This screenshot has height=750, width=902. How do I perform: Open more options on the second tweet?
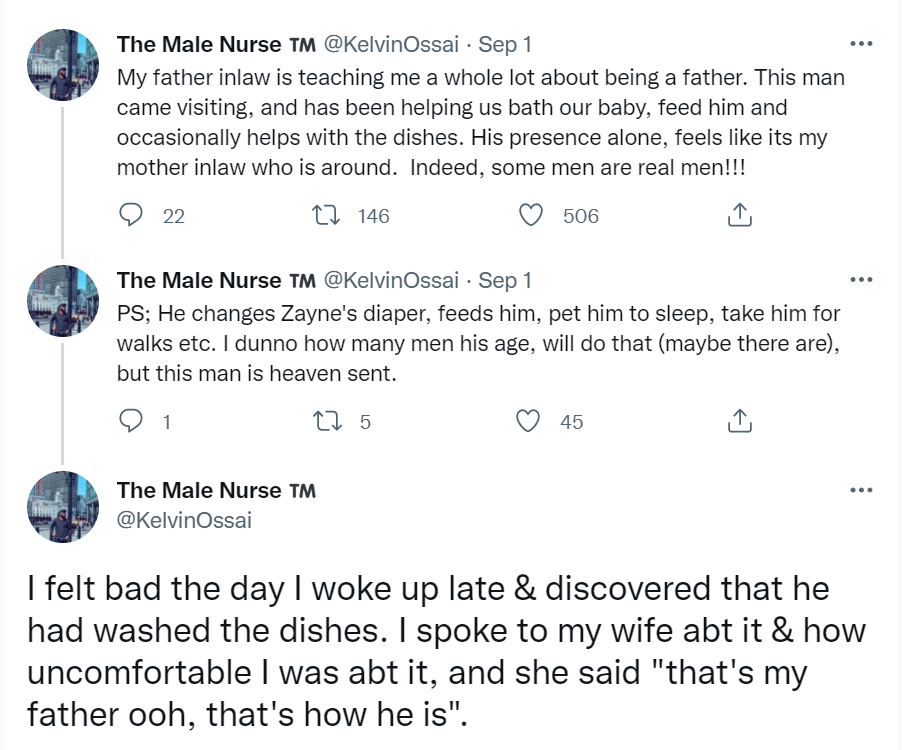pos(860,280)
